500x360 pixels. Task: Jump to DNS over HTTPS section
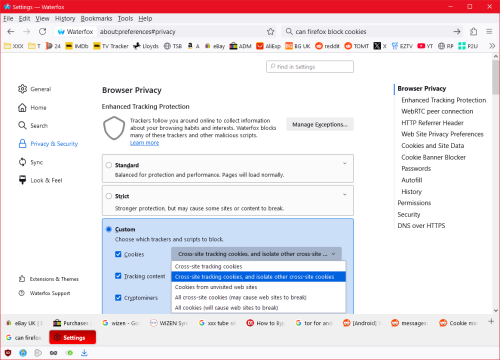tap(421, 226)
